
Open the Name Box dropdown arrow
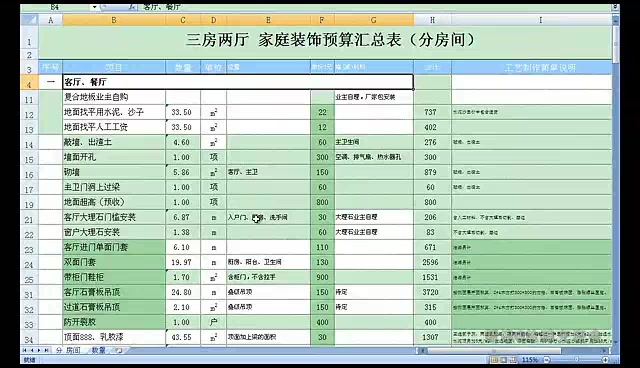94,7
